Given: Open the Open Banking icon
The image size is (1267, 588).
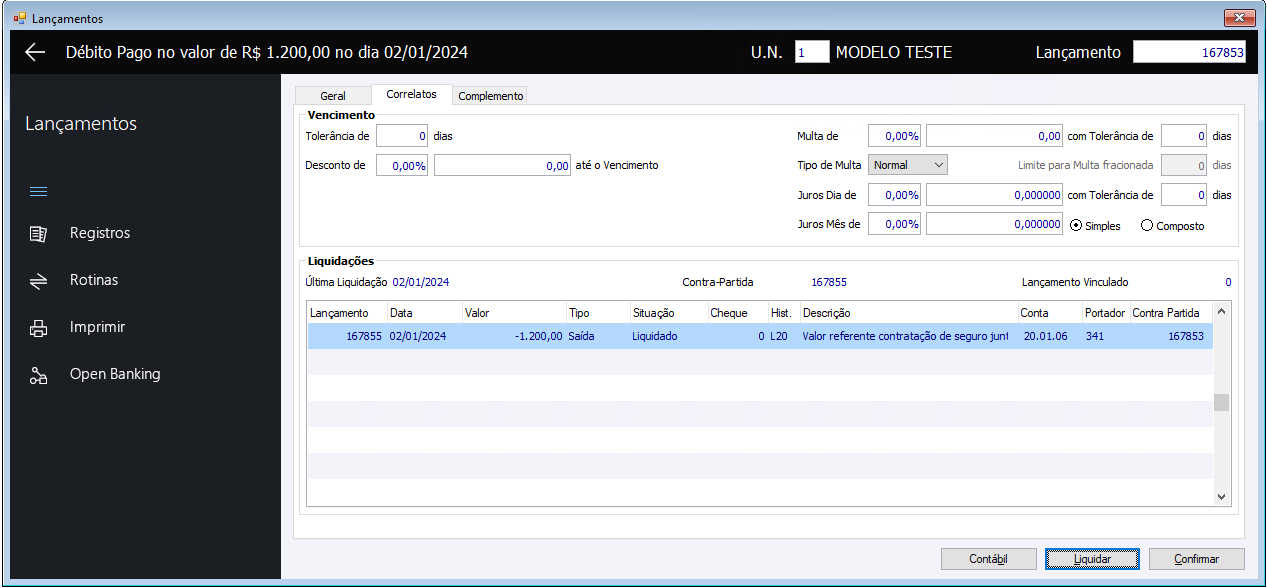Looking at the screenshot, I should (x=38, y=375).
